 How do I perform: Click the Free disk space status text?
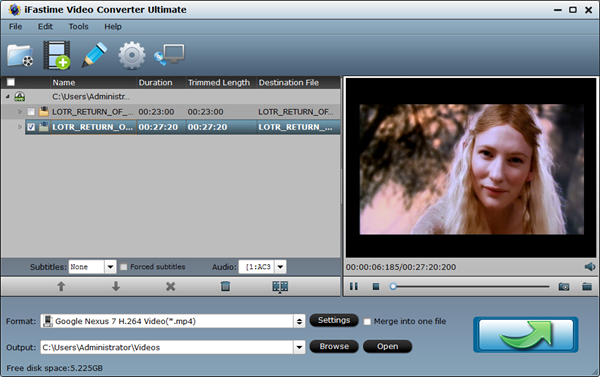[x=55, y=368]
